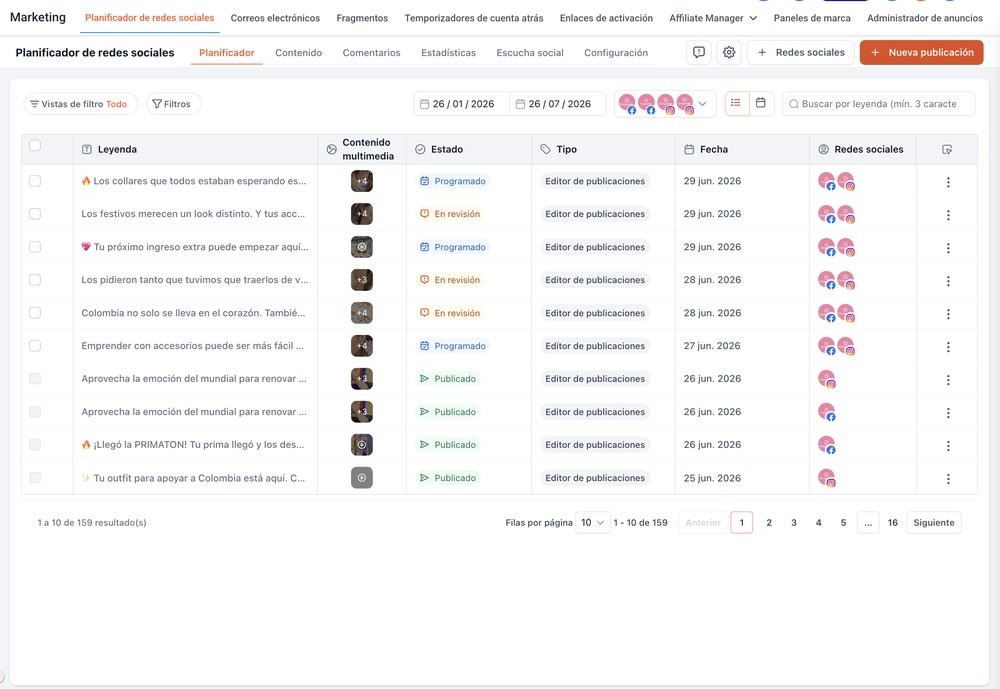1000x689 pixels.
Task: Check the 'Tu próximo ingreso extra' row checkbox
Action: tap(35, 247)
